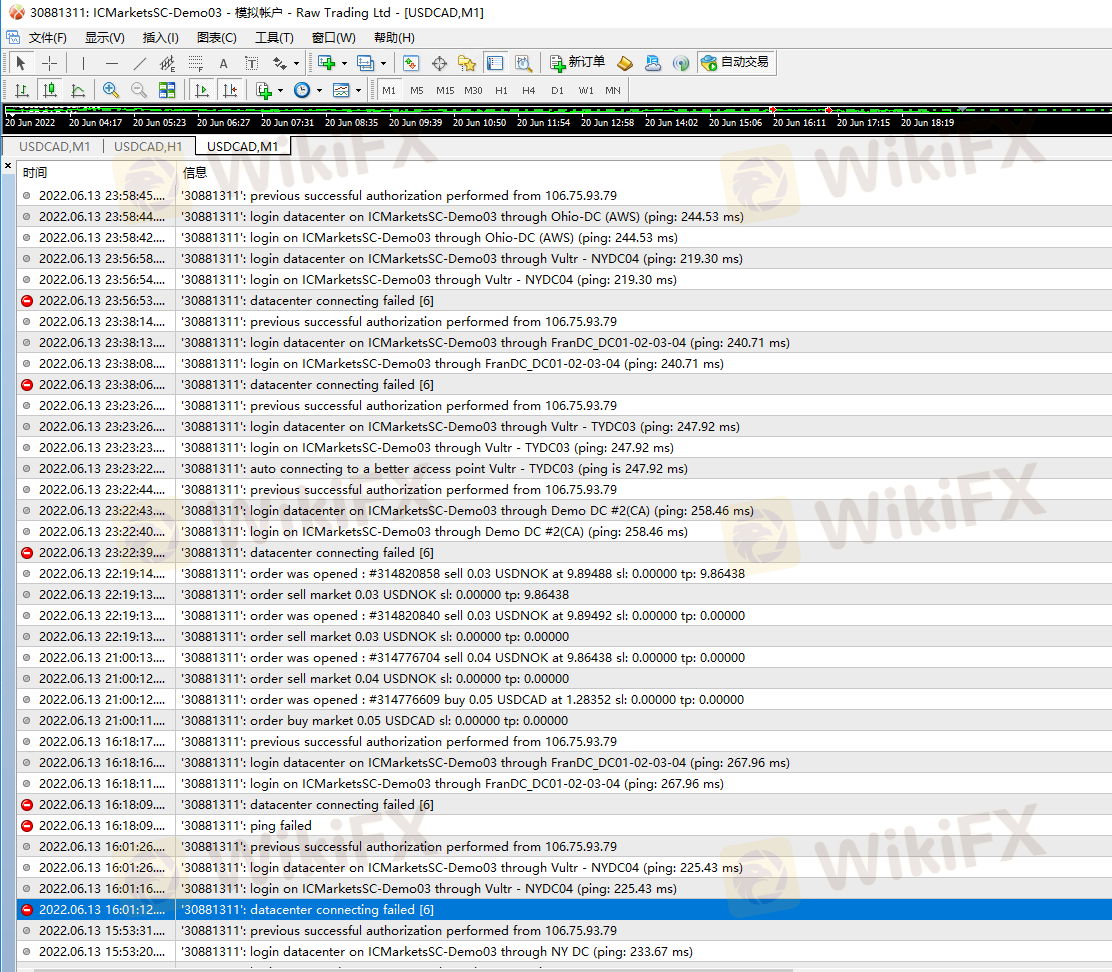The height and width of the screenshot is (972, 1112).
Task: Select the text label tool
Action: [252, 63]
